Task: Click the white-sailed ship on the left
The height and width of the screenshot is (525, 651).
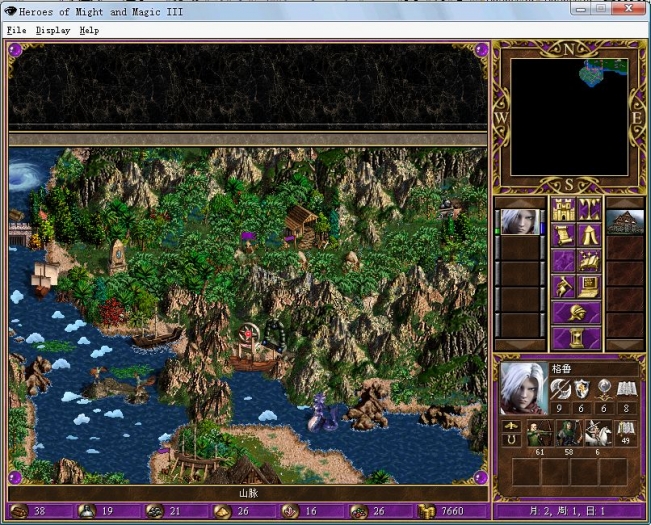Action: tap(45, 279)
